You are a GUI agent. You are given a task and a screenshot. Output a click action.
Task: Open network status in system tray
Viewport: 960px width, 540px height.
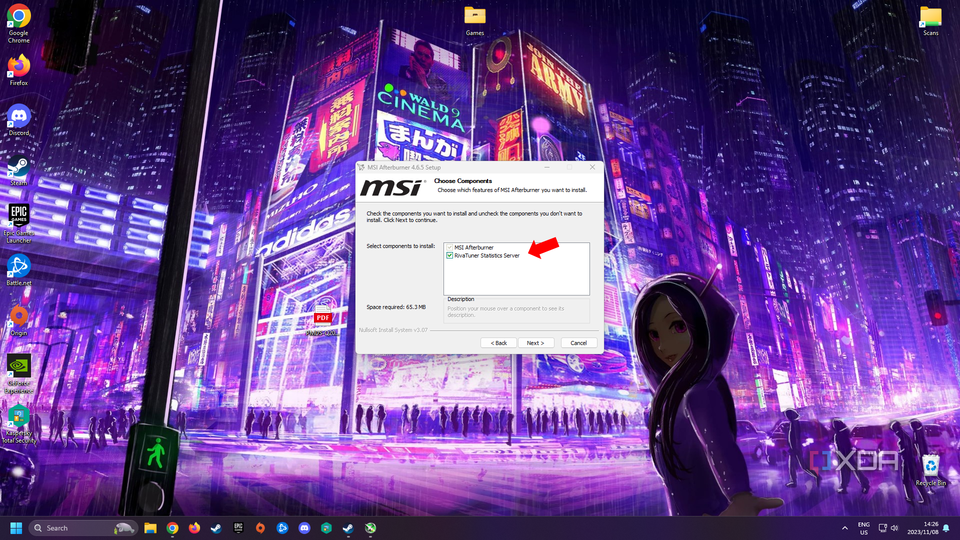click(882, 528)
